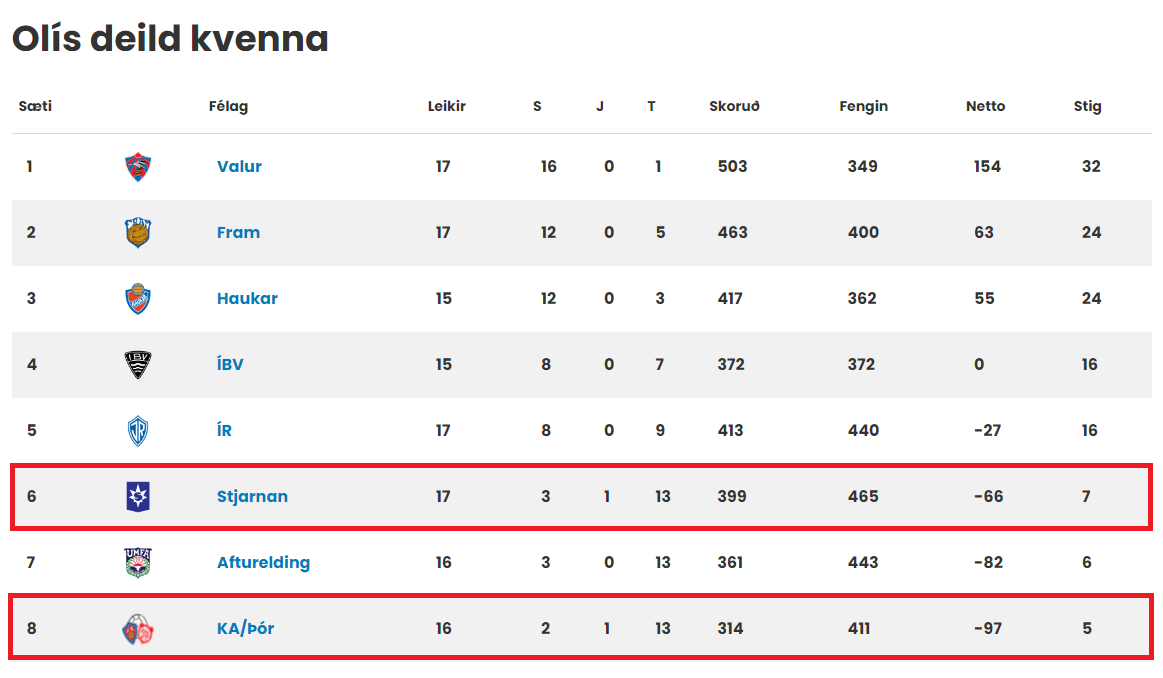Click the Skoruð column header

click(734, 106)
